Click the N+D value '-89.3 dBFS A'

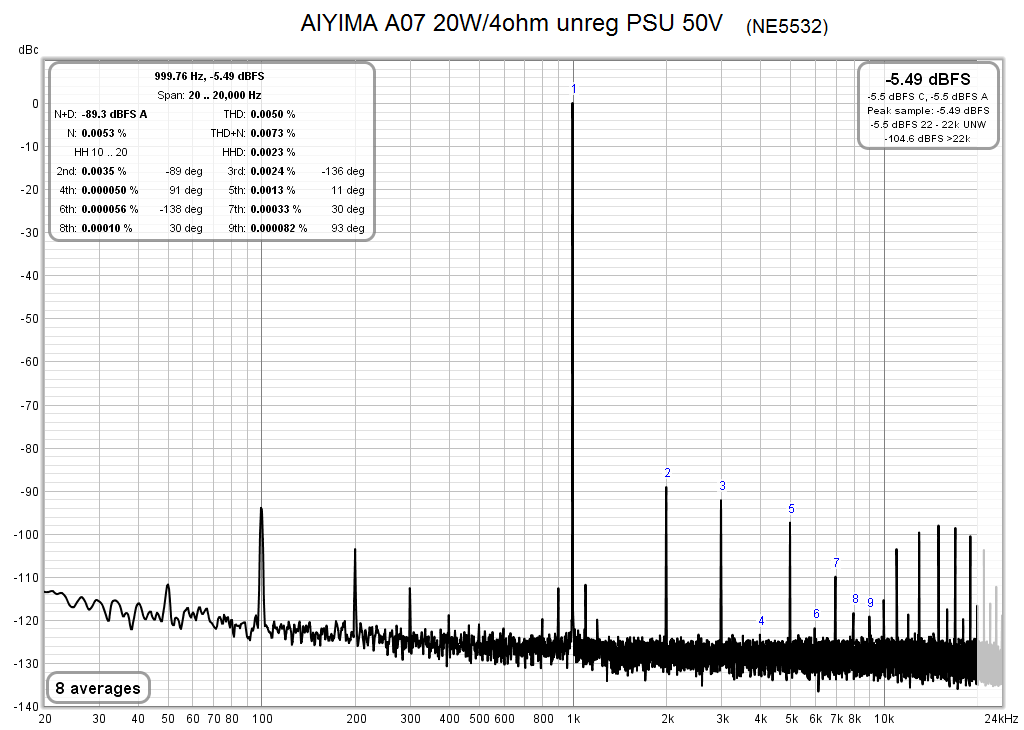114,114
